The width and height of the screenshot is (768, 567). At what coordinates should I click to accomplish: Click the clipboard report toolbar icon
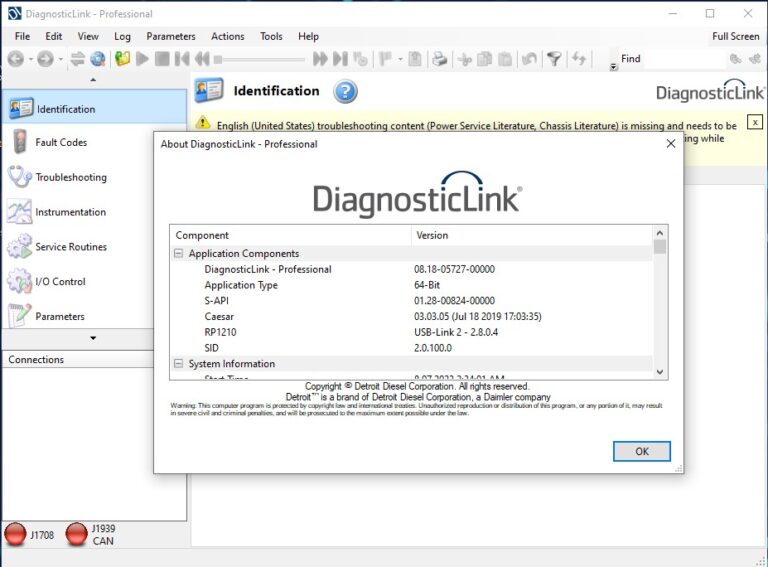(414, 59)
